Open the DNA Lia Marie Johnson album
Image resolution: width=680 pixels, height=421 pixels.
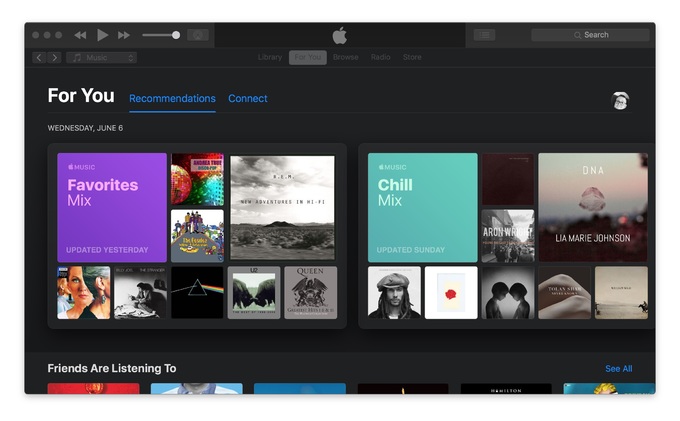(x=593, y=207)
